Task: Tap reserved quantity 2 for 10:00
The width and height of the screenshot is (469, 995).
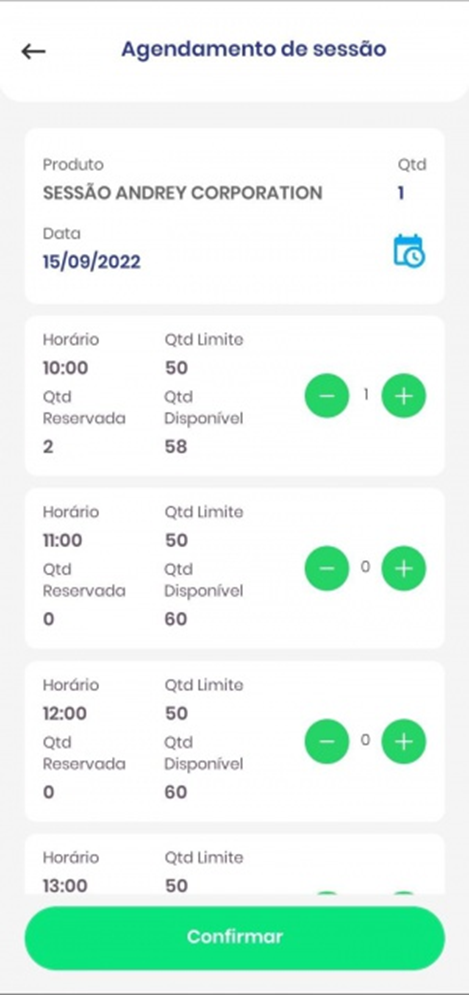Action: point(48,447)
